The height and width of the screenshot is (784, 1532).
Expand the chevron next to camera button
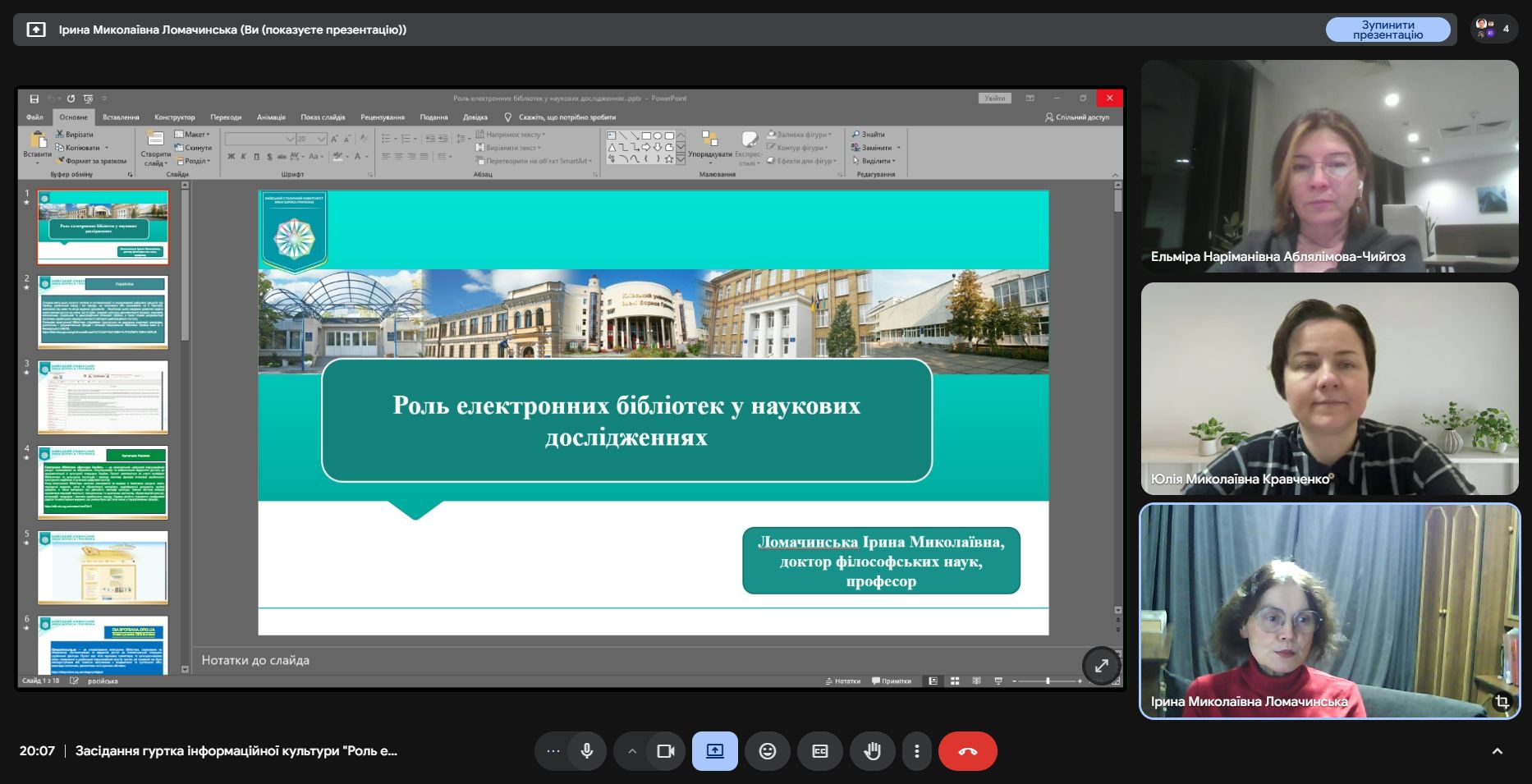click(x=631, y=751)
